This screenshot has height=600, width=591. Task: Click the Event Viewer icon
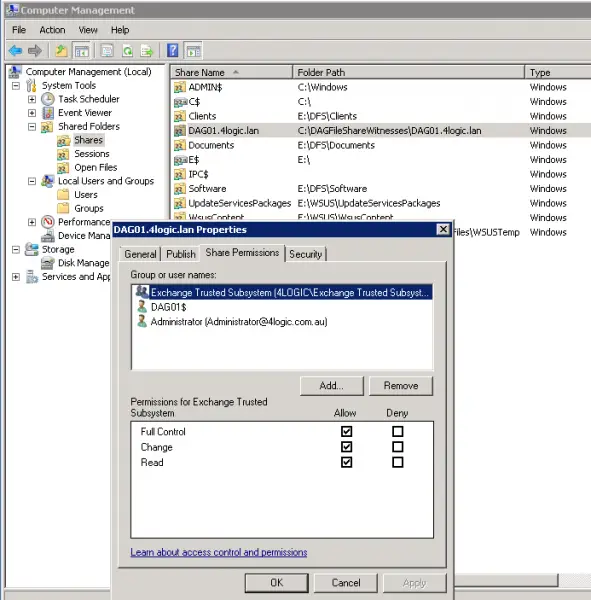[x=48, y=113]
